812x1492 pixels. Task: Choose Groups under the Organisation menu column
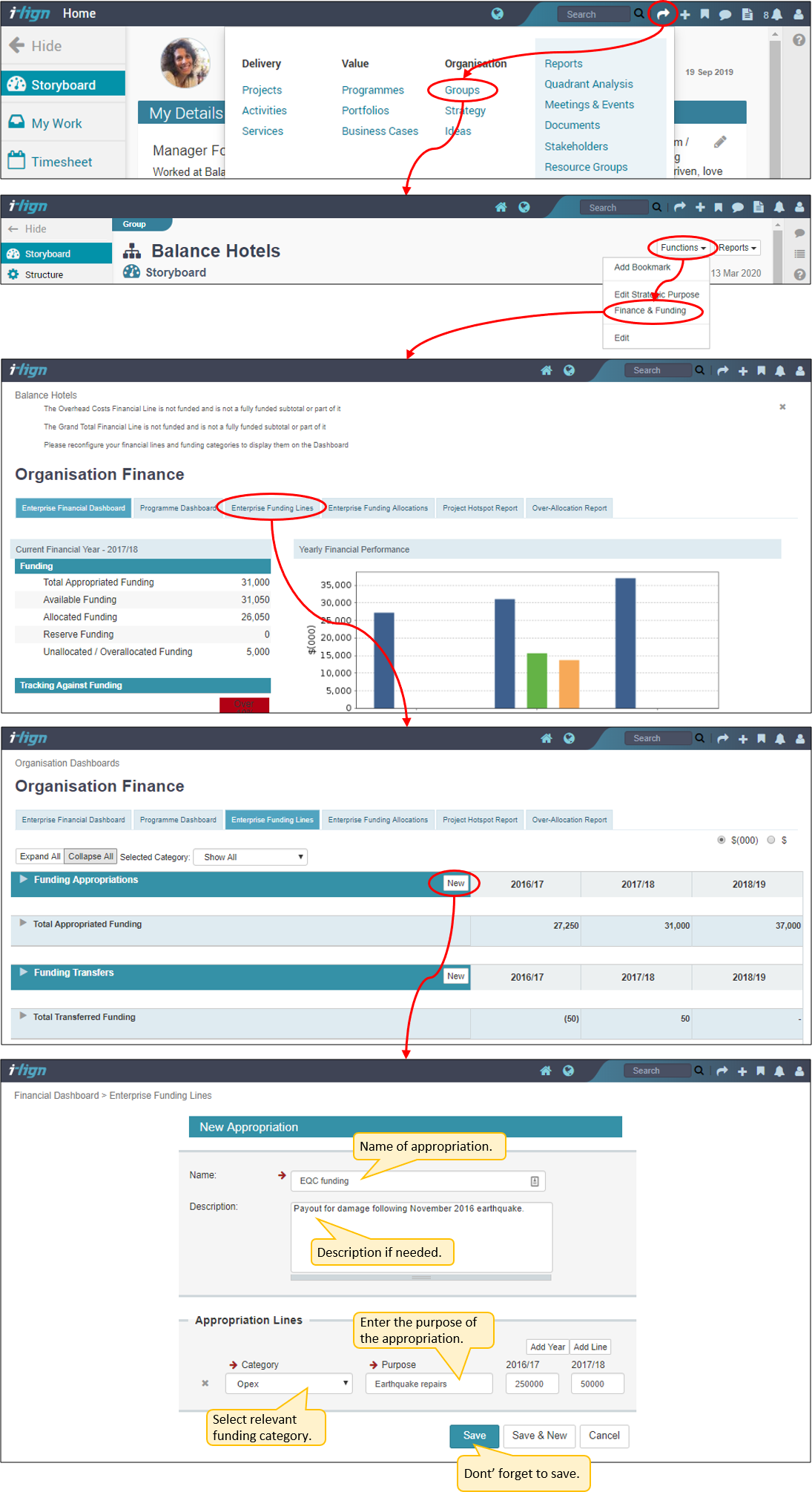(x=462, y=90)
